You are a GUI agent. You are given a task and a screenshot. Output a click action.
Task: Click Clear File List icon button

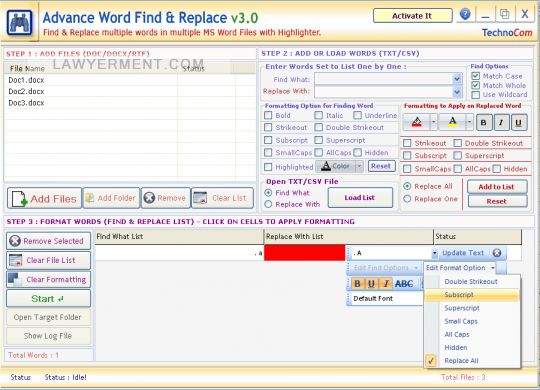(49, 260)
